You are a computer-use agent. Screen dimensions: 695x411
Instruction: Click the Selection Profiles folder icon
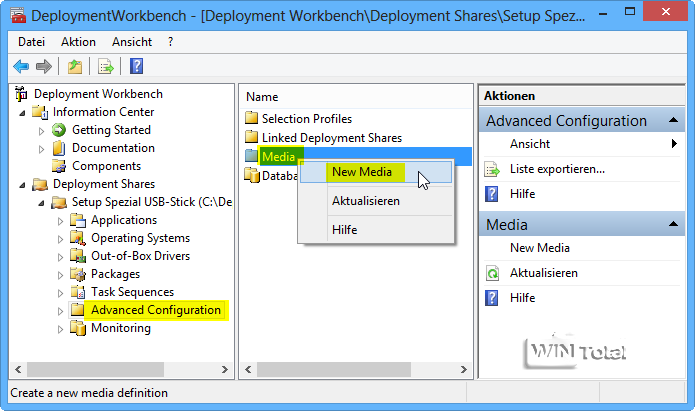(x=252, y=119)
